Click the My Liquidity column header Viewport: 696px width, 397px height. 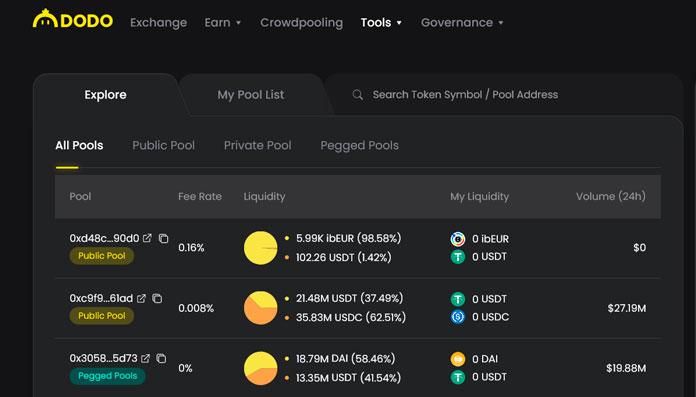coord(479,197)
